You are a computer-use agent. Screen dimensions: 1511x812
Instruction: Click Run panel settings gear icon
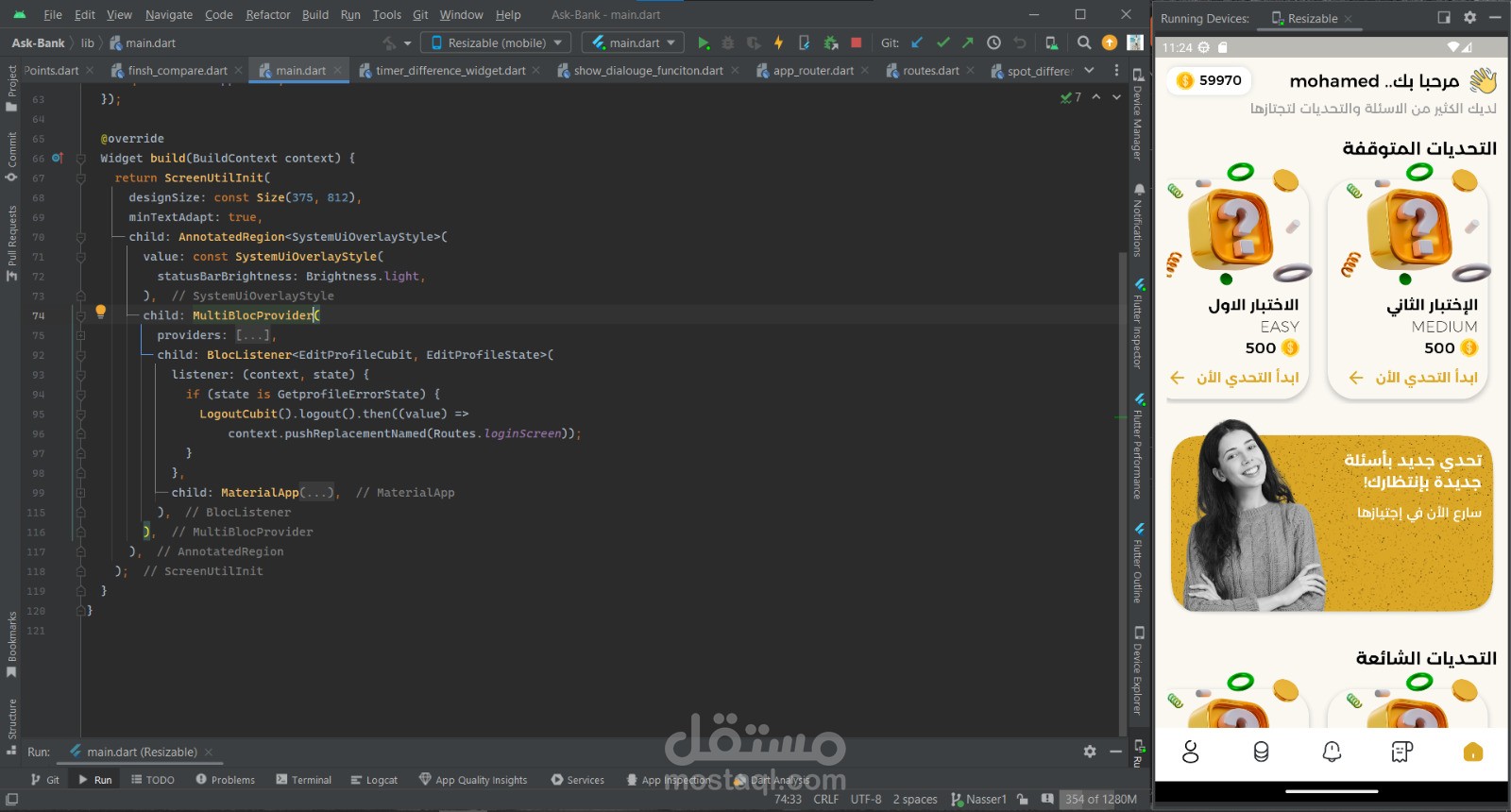[1090, 752]
